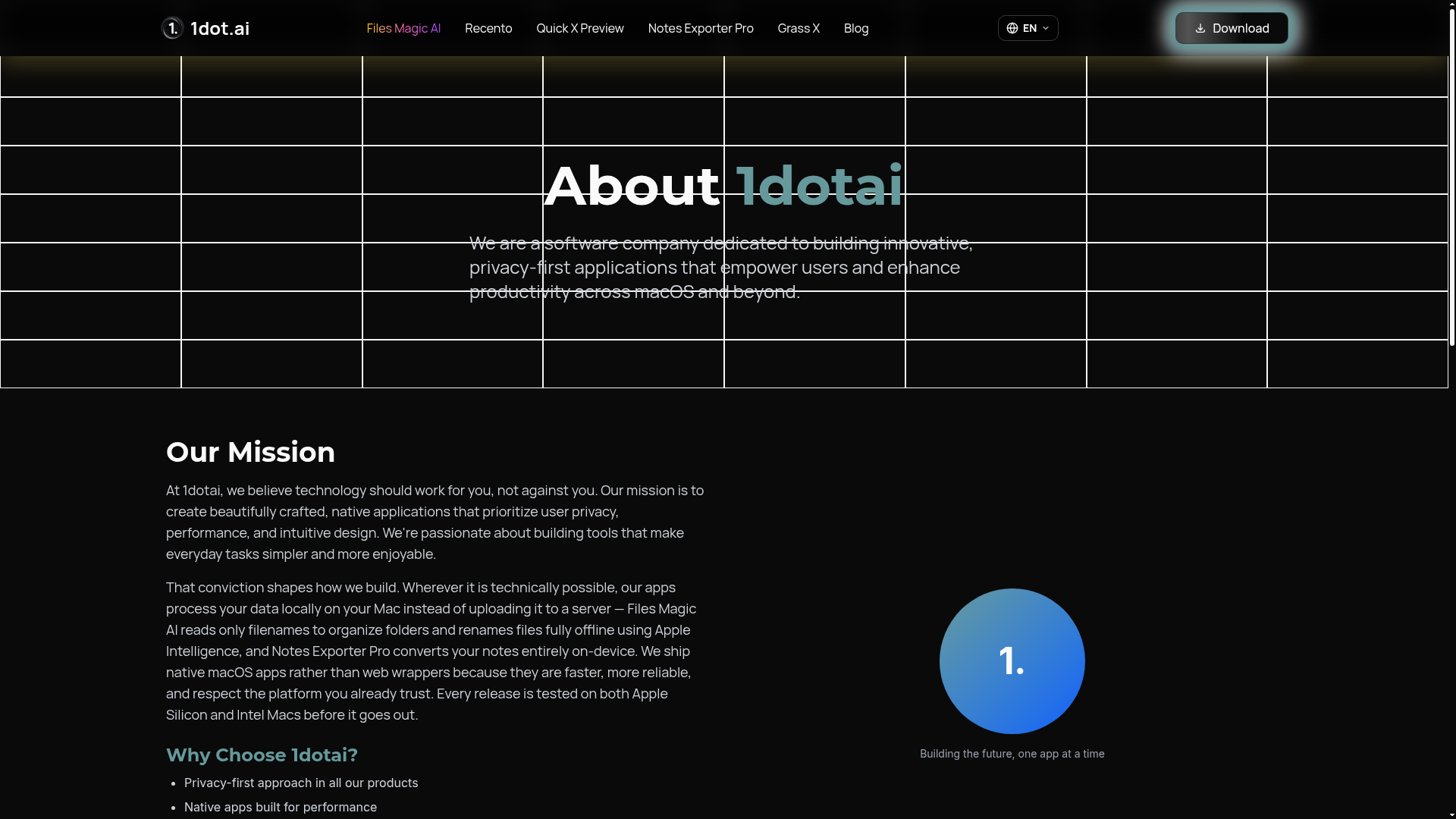The image size is (1456, 819).
Task: Click the Our Mission heading
Action: click(250, 452)
